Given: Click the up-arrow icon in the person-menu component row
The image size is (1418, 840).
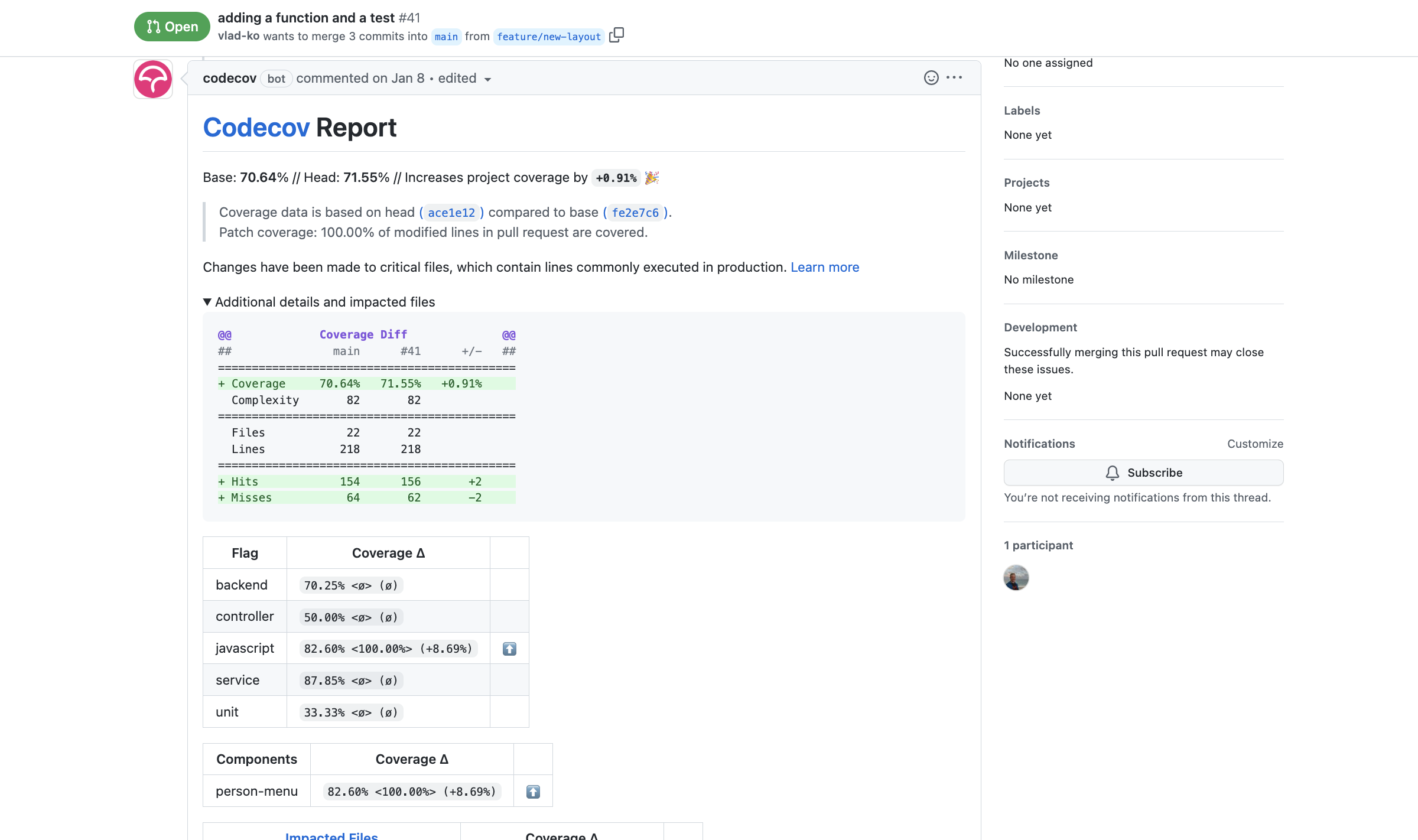Looking at the screenshot, I should [533, 791].
